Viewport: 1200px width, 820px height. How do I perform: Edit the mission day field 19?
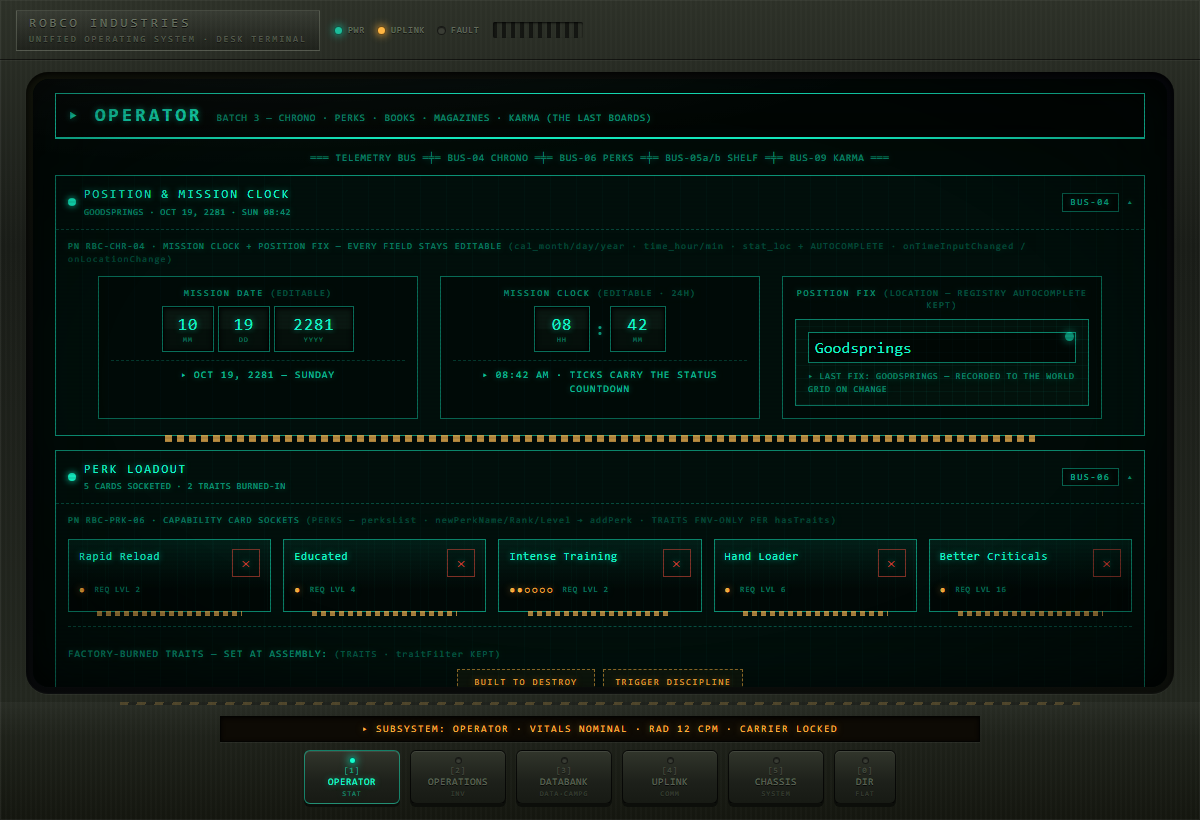point(244,329)
